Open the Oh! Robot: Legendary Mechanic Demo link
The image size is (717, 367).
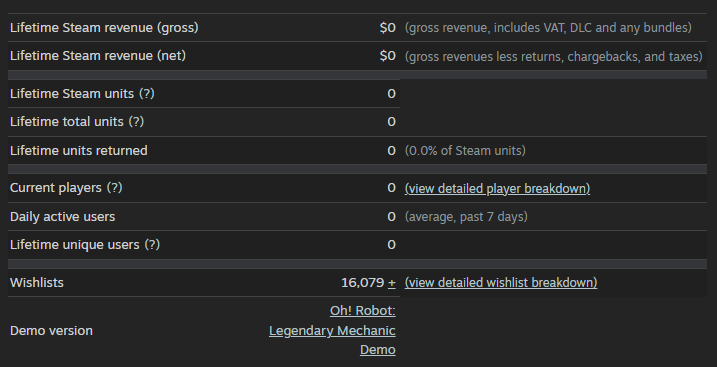pyautogui.click(x=332, y=330)
